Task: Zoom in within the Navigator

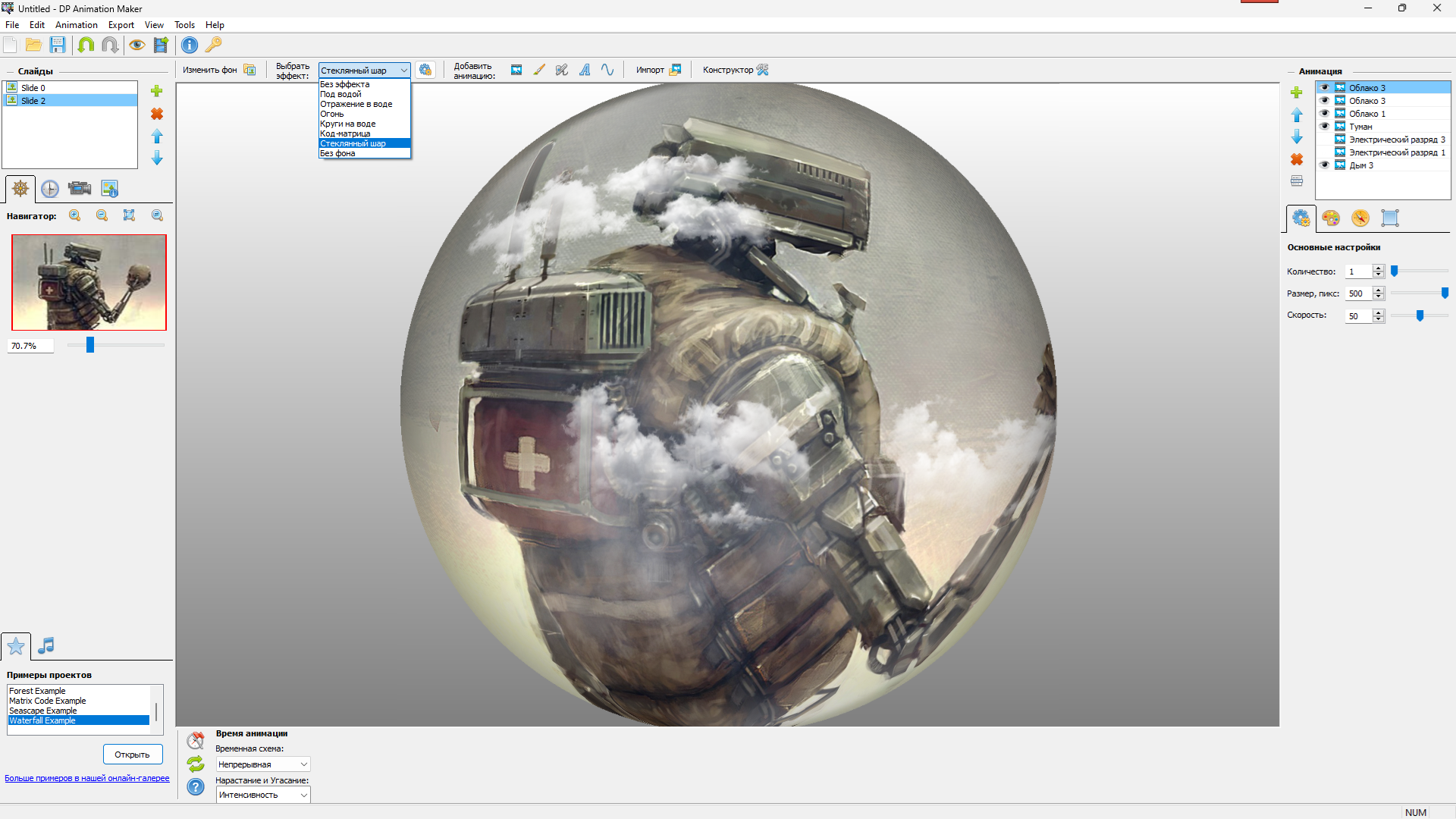Action: point(75,215)
